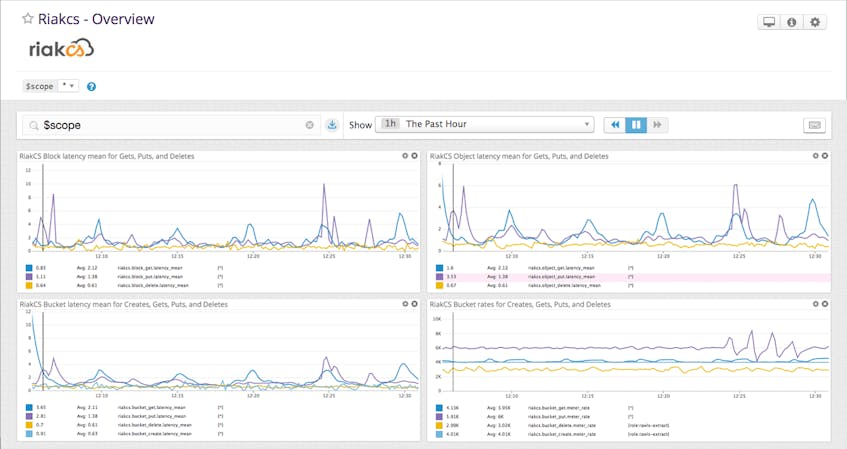Image resolution: width=847 pixels, height=449 pixels.
Task: Toggle riakcs.bucket_put.meter_rate purple swatch
Action: click(x=439, y=417)
